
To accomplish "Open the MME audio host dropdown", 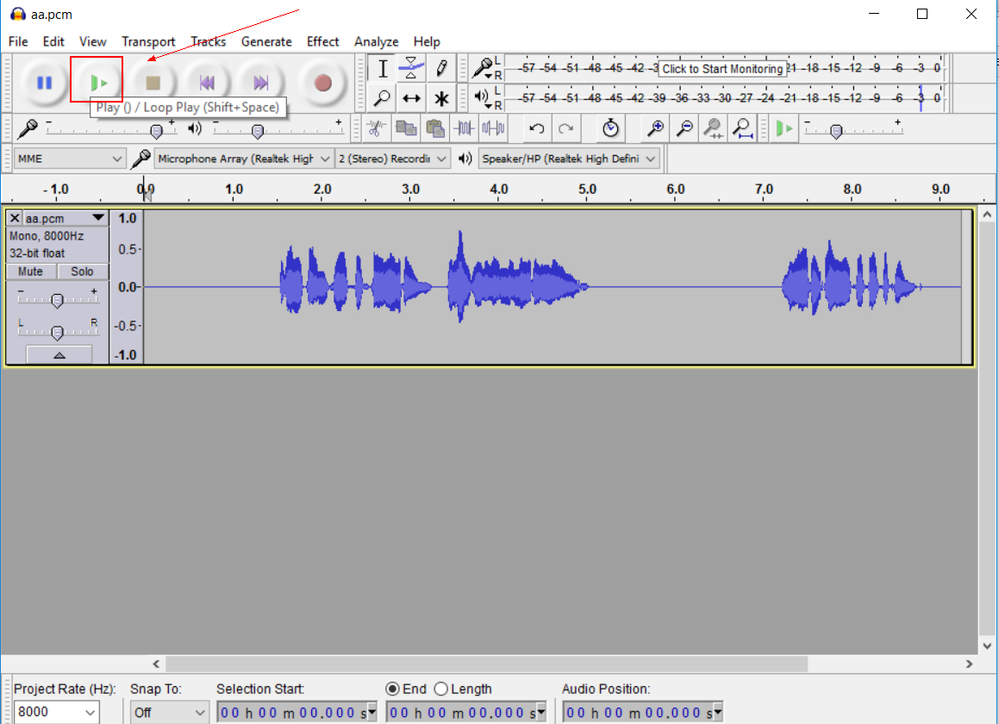I will pyautogui.click(x=69, y=159).
